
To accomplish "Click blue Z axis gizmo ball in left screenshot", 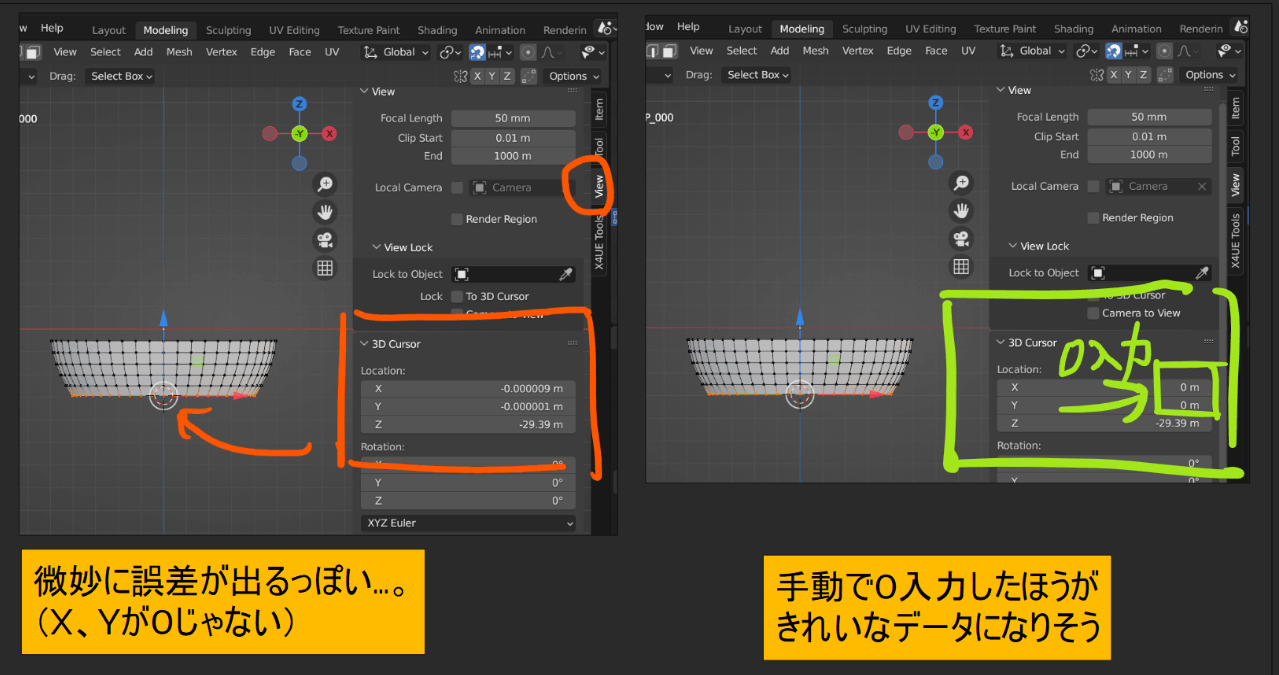I will click(299, 104).
